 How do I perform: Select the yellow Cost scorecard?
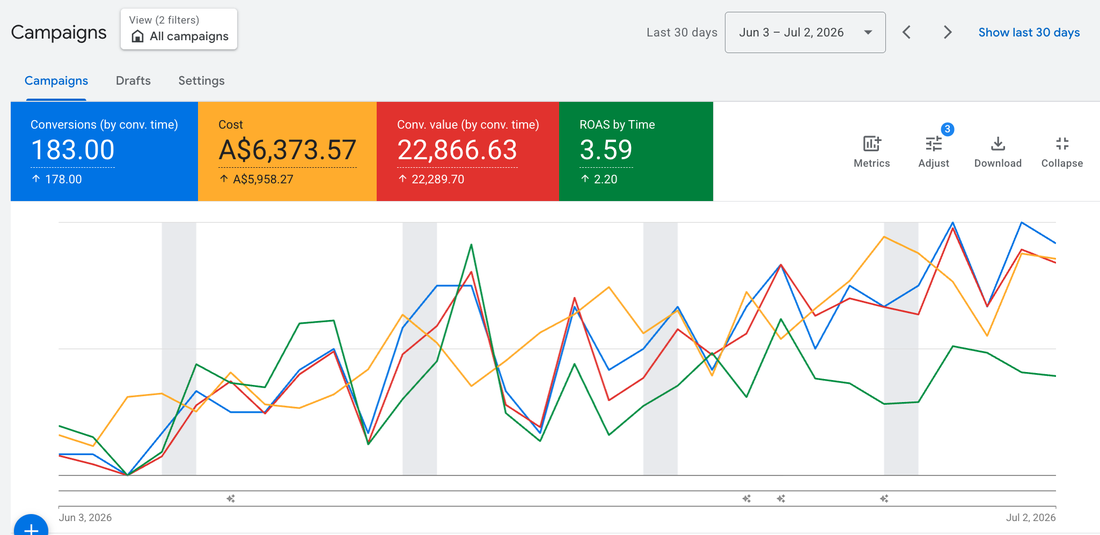coord(288,151)
